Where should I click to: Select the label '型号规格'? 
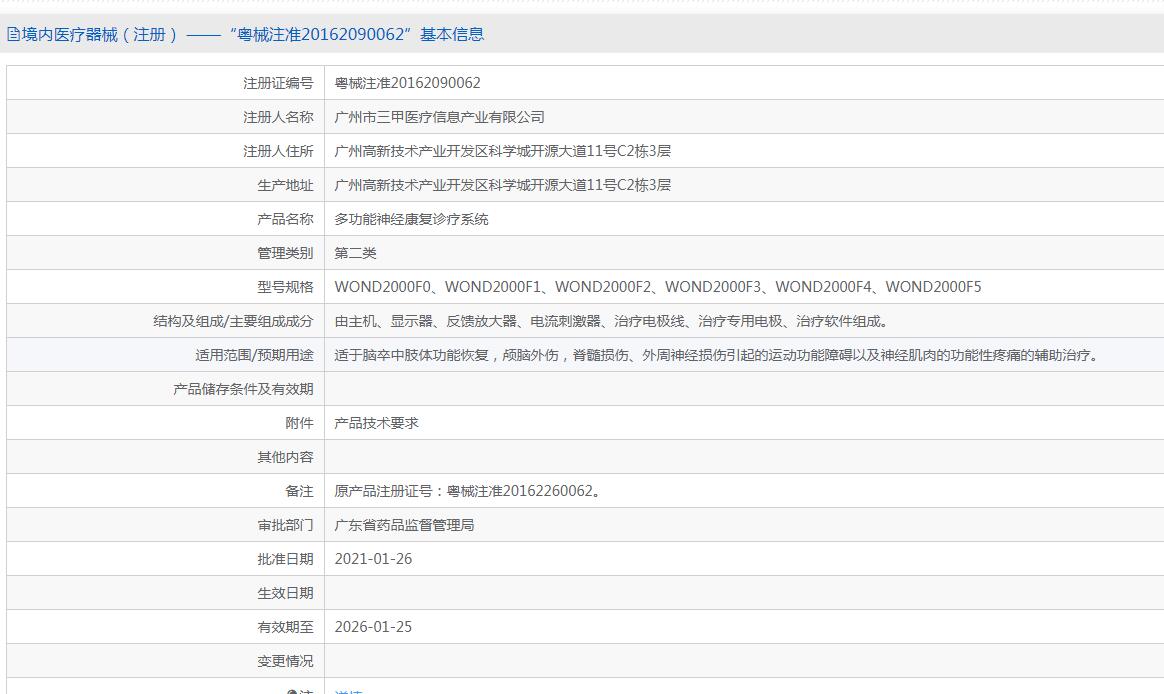click(286, 287)
